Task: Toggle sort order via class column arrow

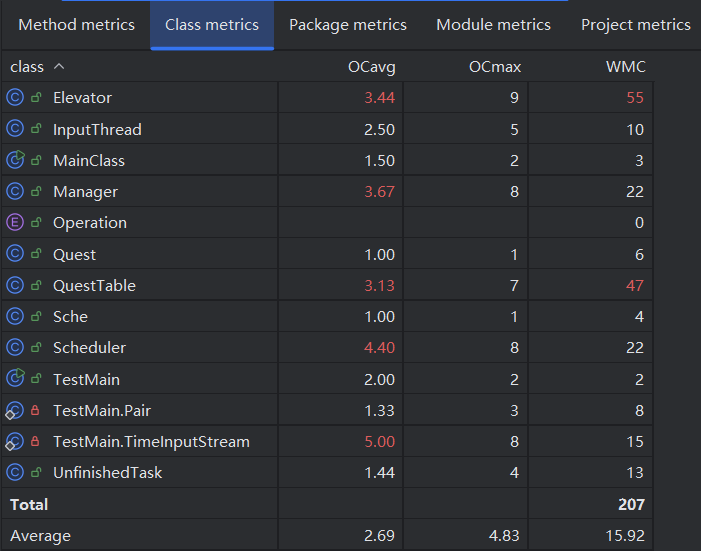Action: tap(59, 67)
